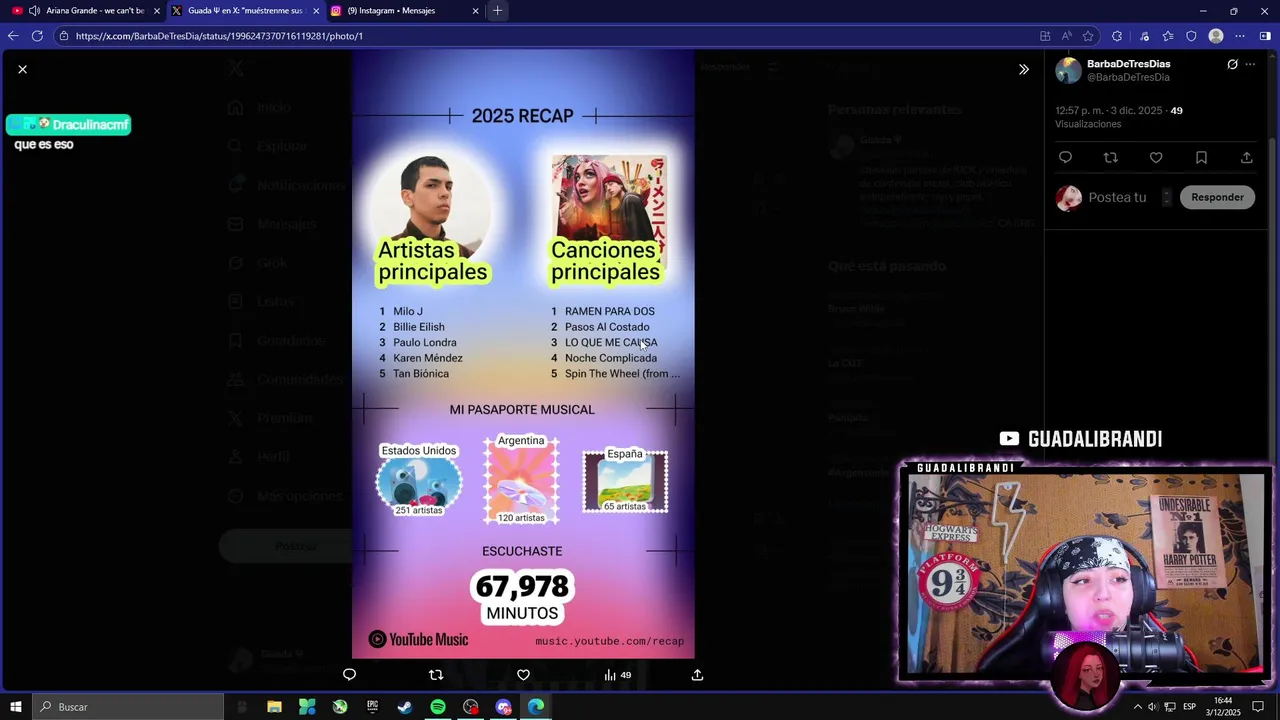This screenshot has width=1280, height=720.
Task: Click the read aloud icon
Action: (x=1067, y=36)
